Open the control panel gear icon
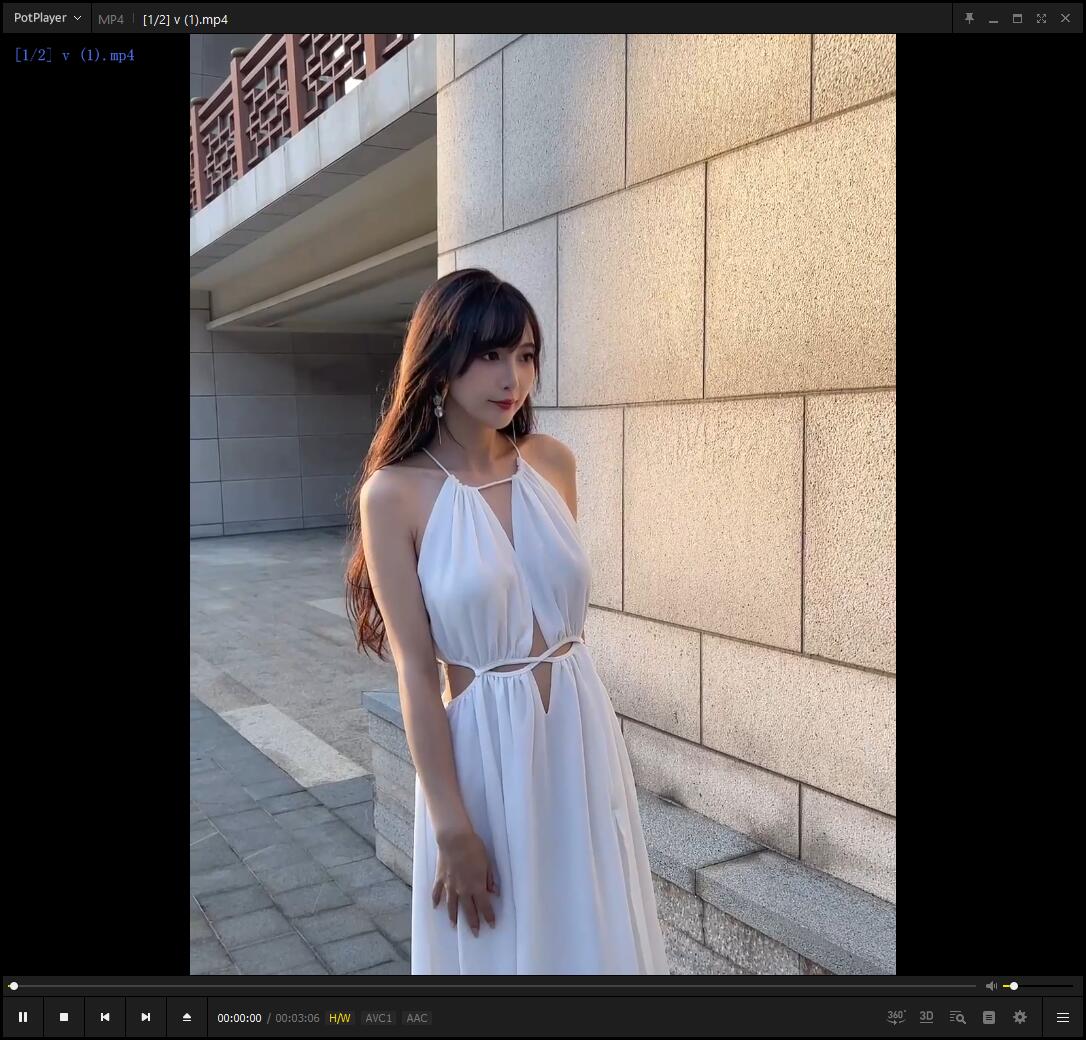This screenshot has height=1040, width=1086. pyautogui.click(x=1020, y=1016)
